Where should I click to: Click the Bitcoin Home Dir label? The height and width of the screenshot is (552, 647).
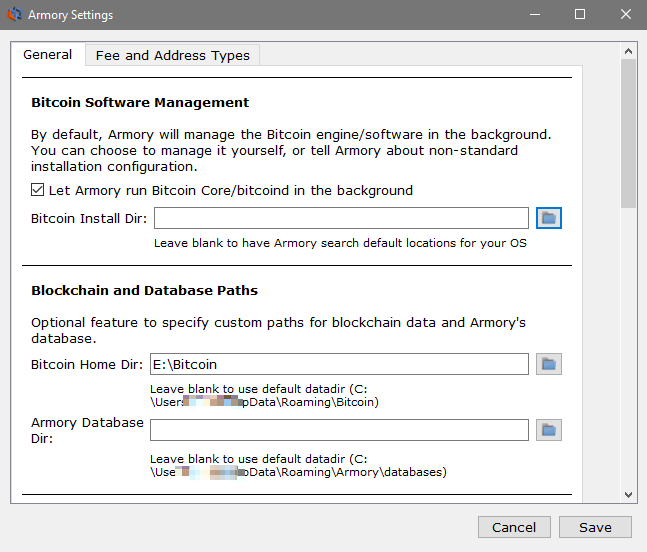point(87,364)
